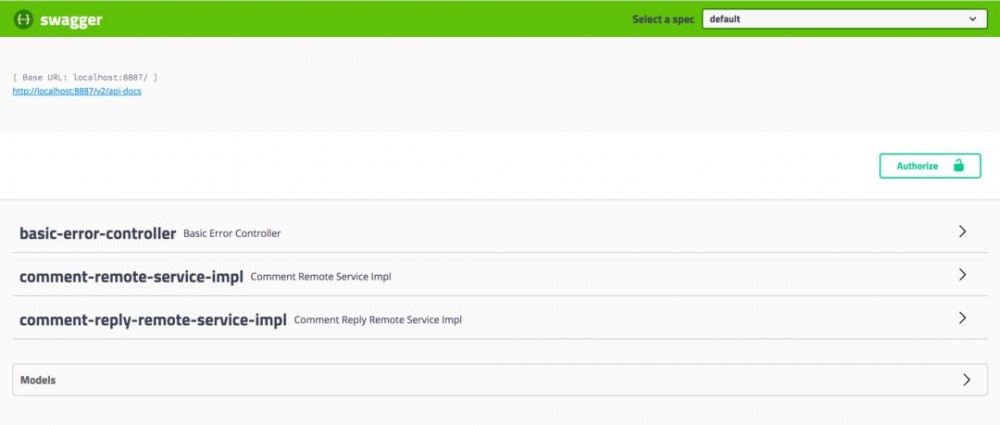Image resolution: width=1000 pixels, height=425 pixels.
Task: Click the Comment Remote Service Impl description
Action: click(320, 277)
